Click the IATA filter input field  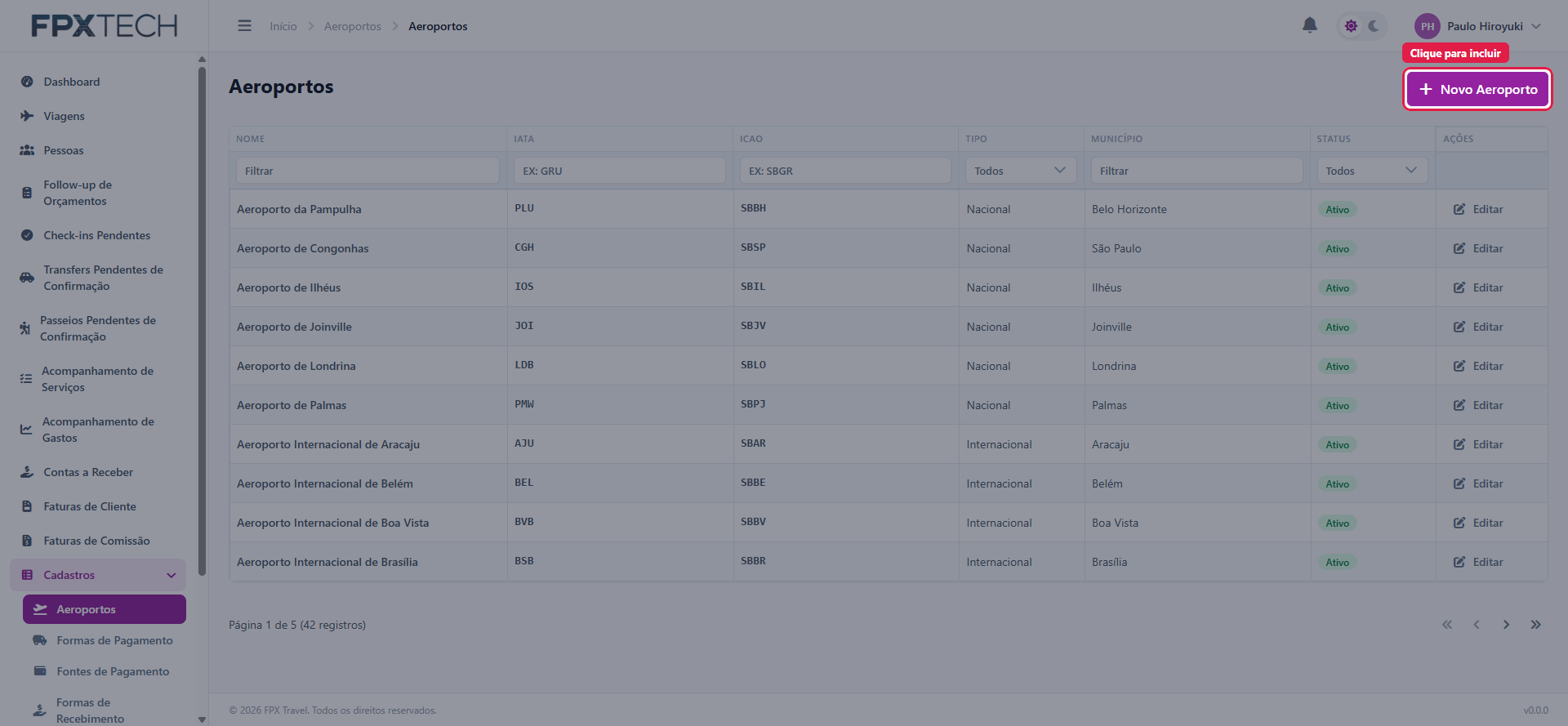coord(619,171)
